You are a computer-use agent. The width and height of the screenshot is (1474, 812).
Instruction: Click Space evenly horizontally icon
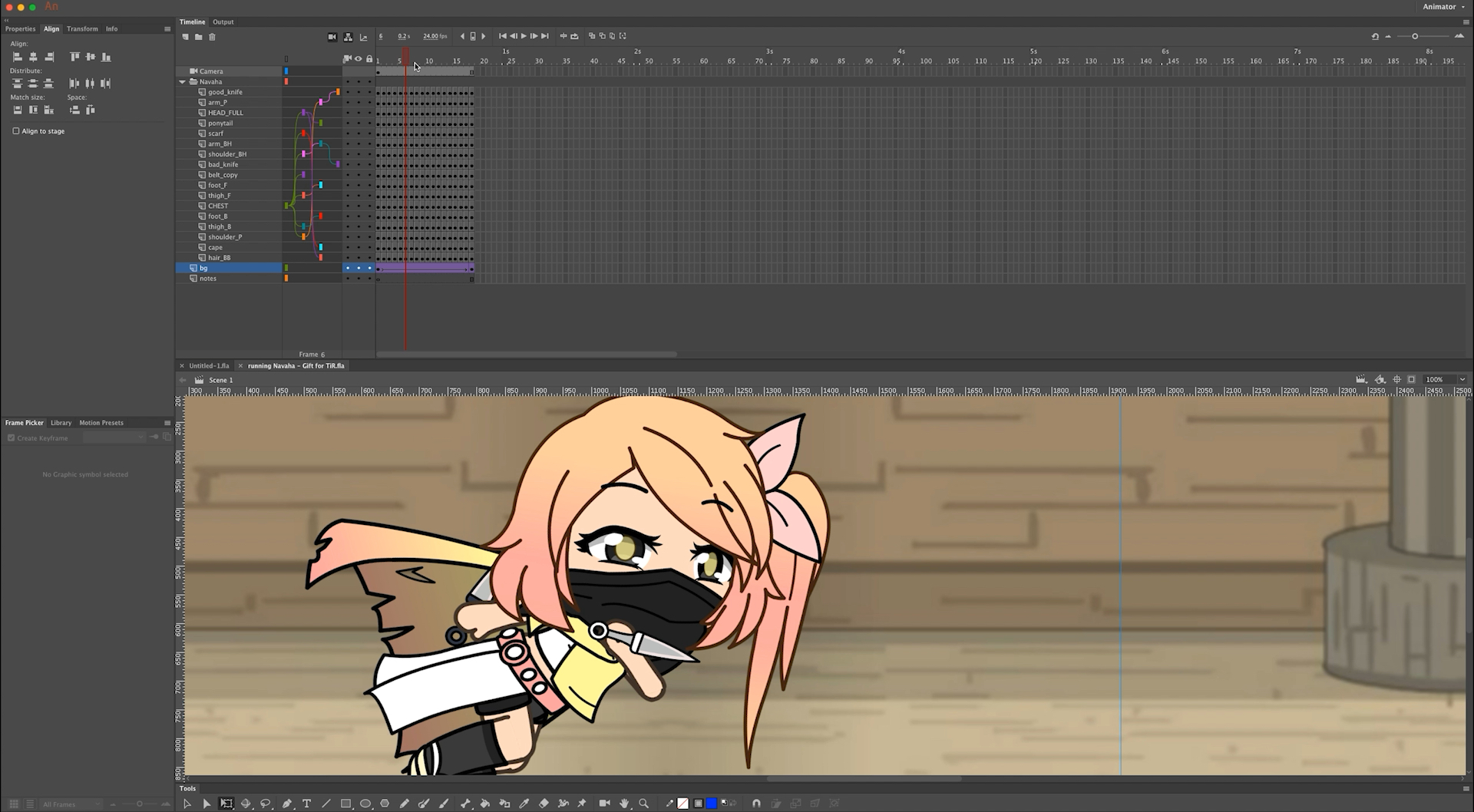(x=90, y=110)
